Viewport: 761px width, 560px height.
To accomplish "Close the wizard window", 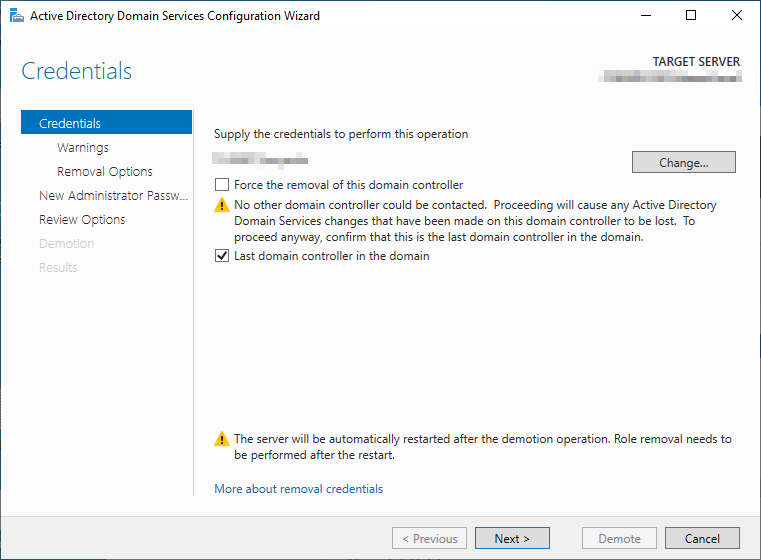I will [737, 16].
